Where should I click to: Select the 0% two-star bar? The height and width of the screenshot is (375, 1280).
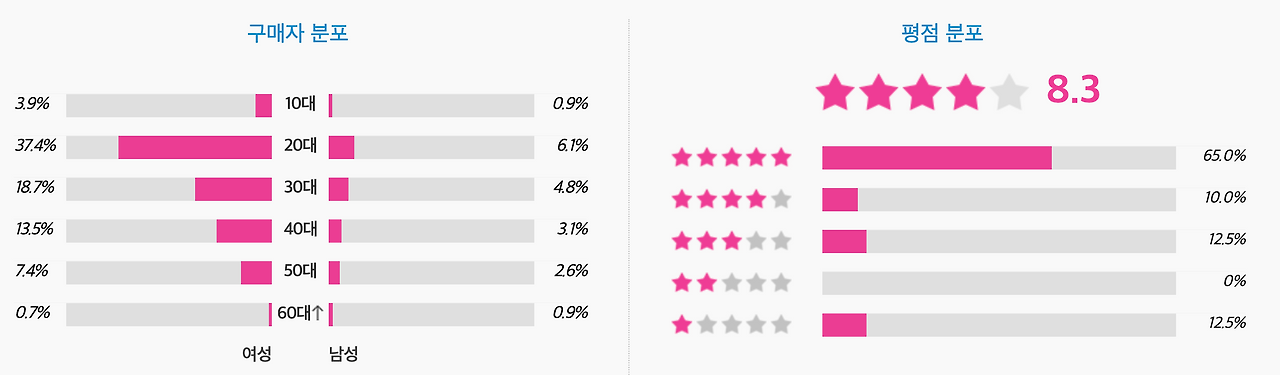[x=999, y=283]
